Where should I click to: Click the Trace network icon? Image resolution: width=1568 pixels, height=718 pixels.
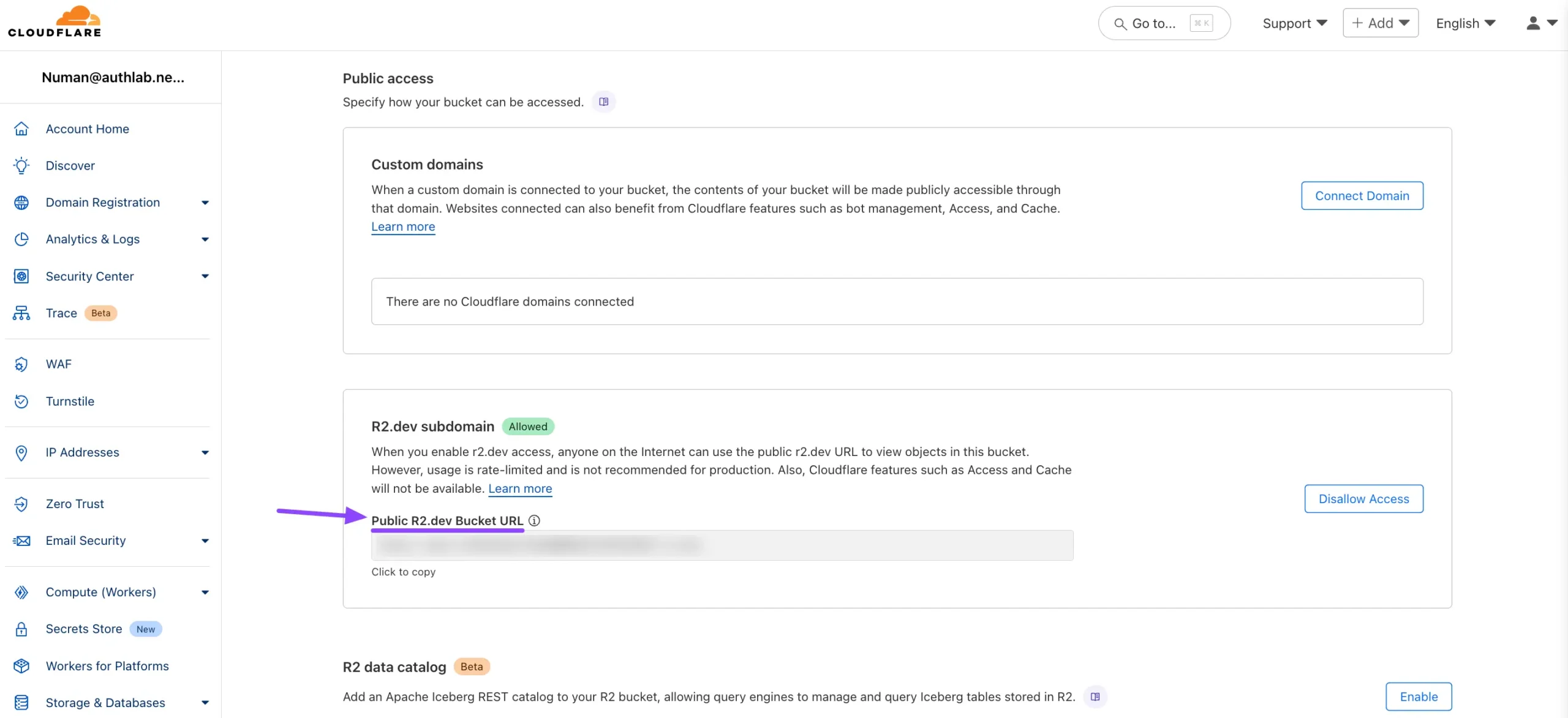click(x=21, y=313)
